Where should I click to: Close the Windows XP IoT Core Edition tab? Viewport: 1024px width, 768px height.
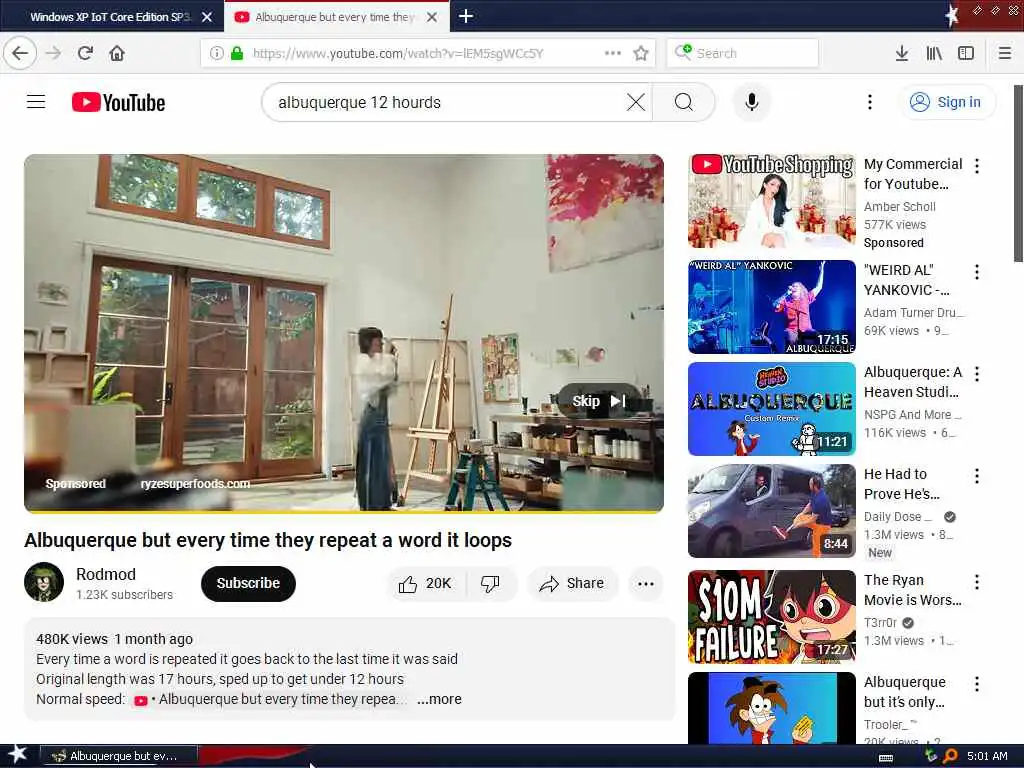(x=207, y=17)
